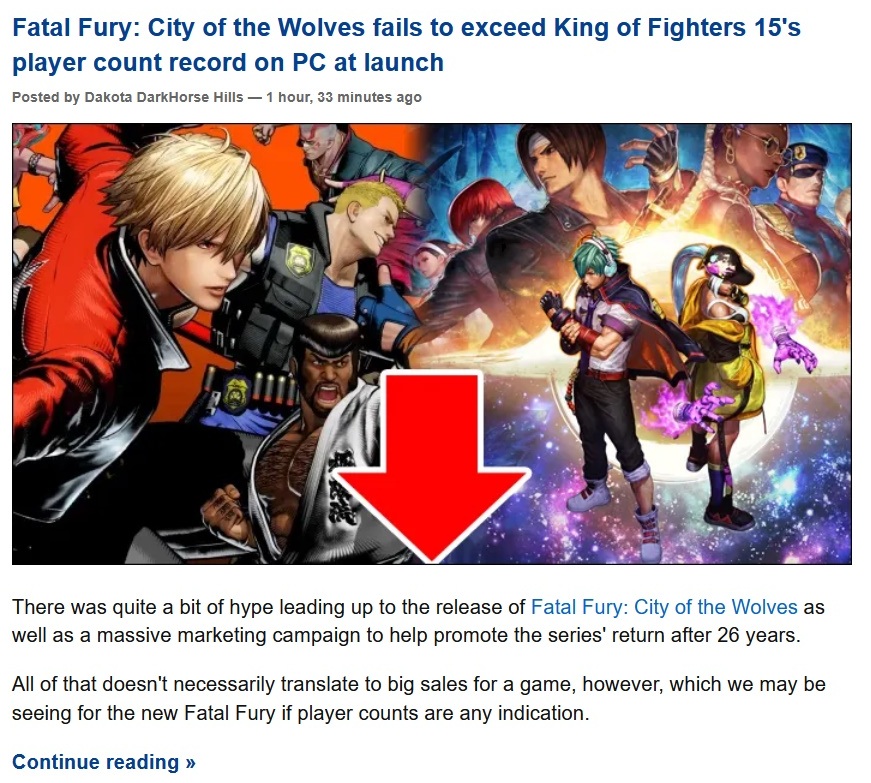Click author name Dakota DarkHorse Hills
Image resolution: width=871 pixels, height=783 pixels.
[164, 97]
